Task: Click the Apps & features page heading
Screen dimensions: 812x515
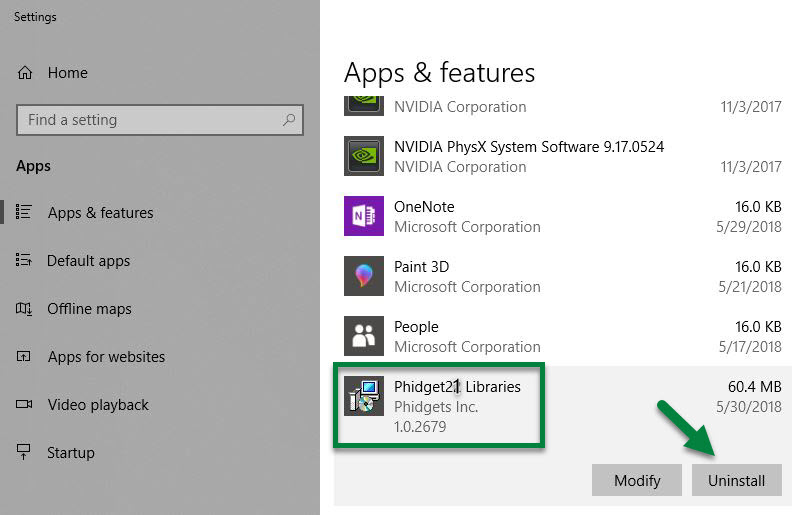Action: (439, 74)
